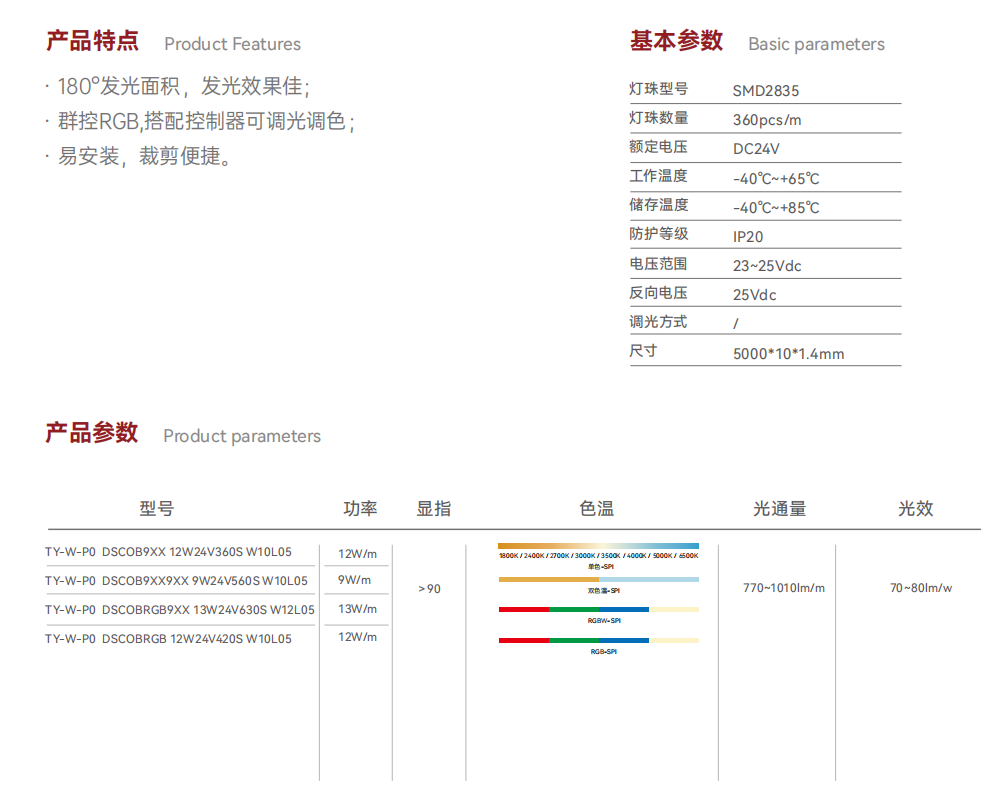This screenshot has height=790, width=1000.
Task: Select model row DSCOBRGB9XX 13W24V630S W12L05
Action: (180, 609)
